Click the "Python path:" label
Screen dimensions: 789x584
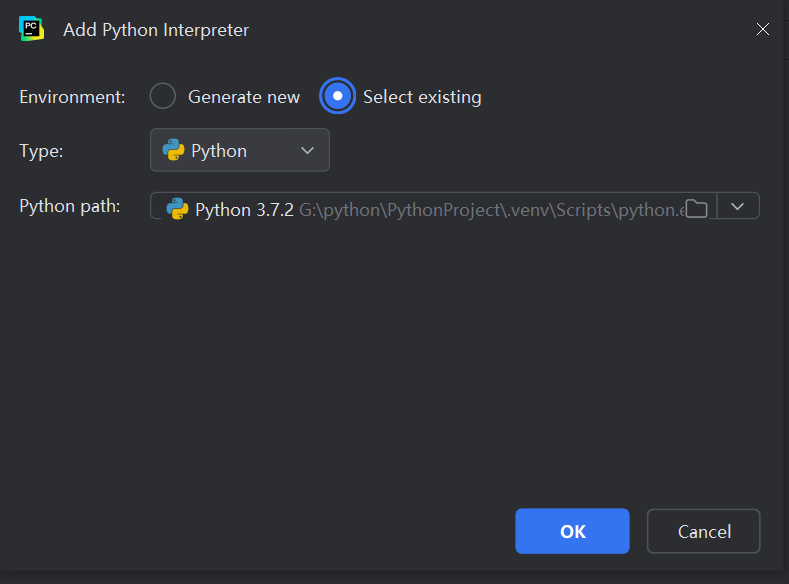tap(69, 206)
